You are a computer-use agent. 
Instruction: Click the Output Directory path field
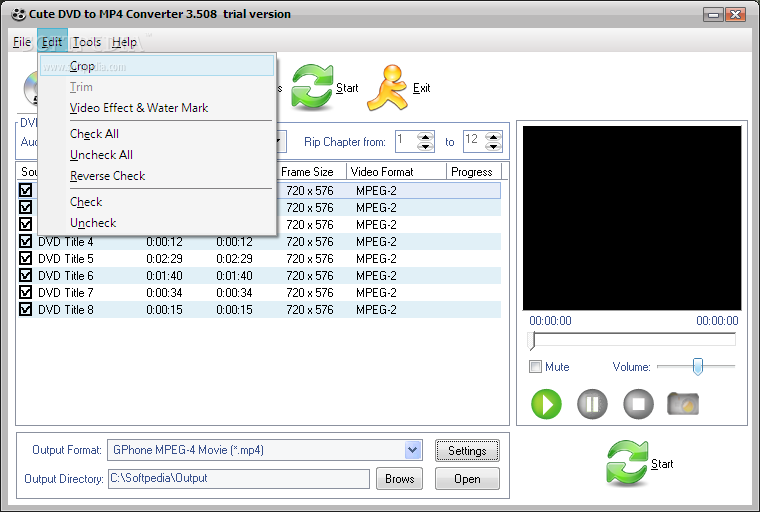point(238,479)
